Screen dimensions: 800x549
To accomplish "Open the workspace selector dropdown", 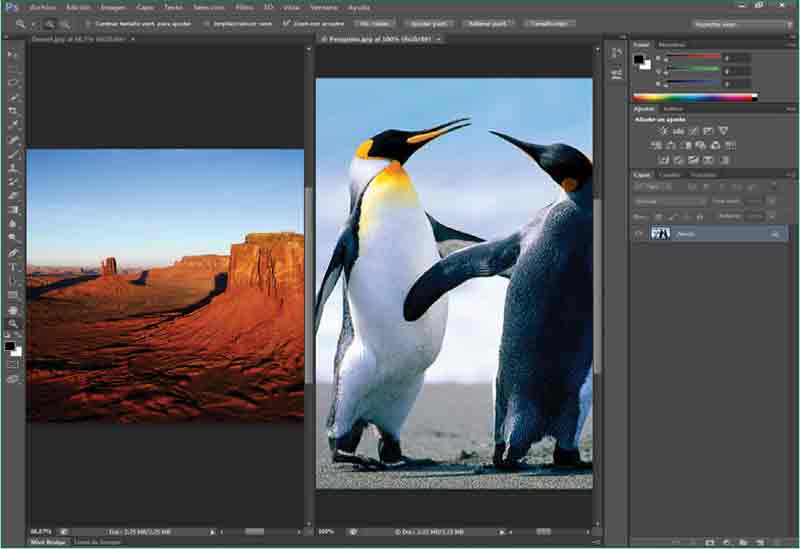I will (741, 23).
